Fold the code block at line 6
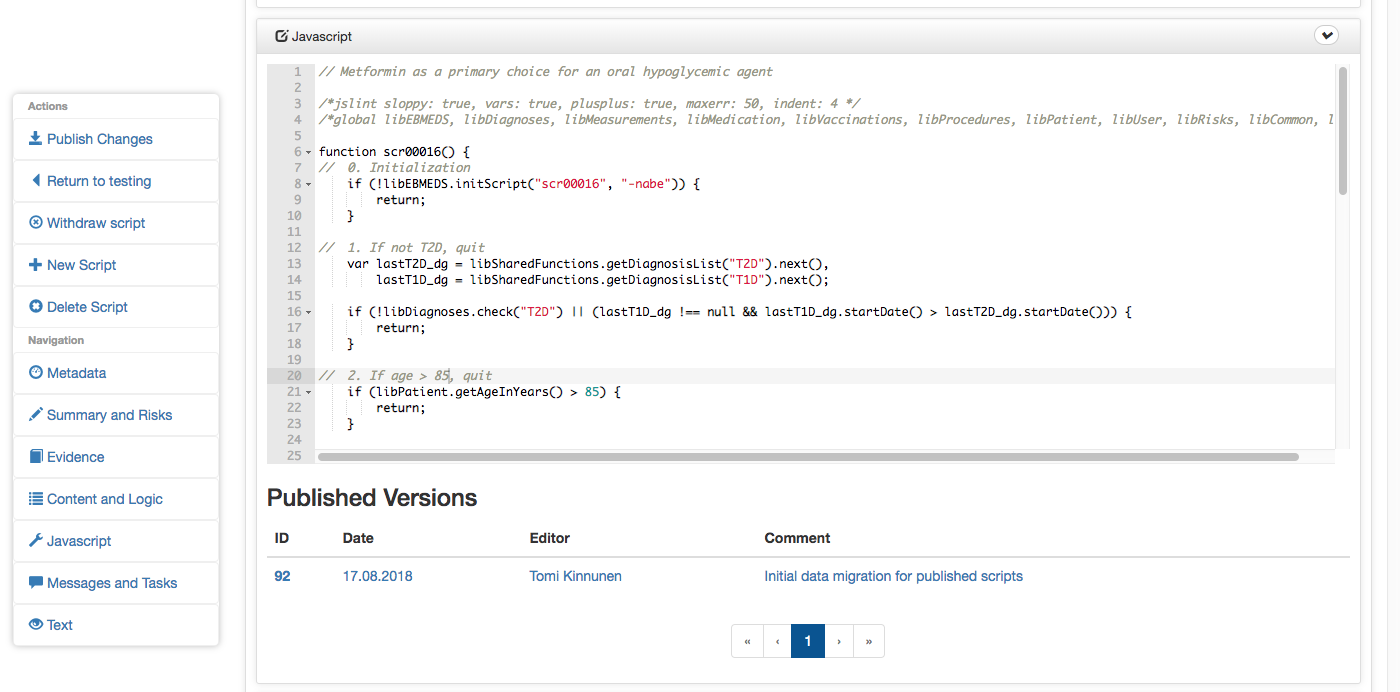Image resolution: width=1400 pixels, height=692 pixels. [308, 152]
